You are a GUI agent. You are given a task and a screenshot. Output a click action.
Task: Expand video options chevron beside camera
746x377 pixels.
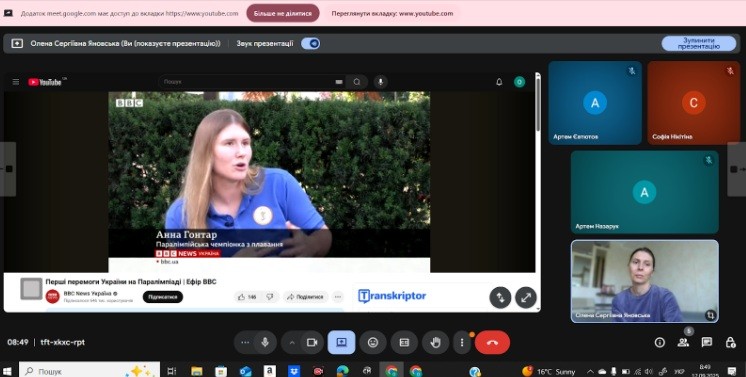click(292, 342)
